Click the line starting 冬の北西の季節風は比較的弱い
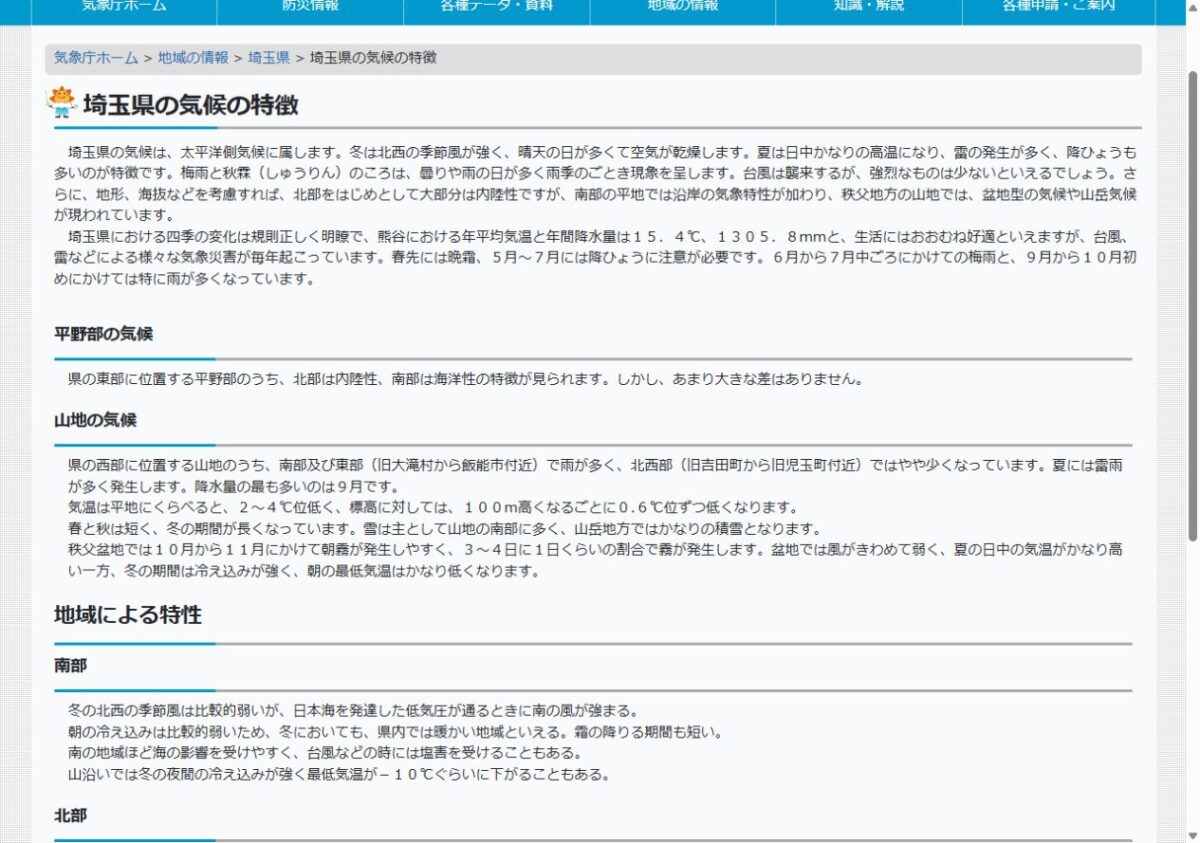Image resolution: width=1200 pixels, height=843 pixels. (353, 711)
